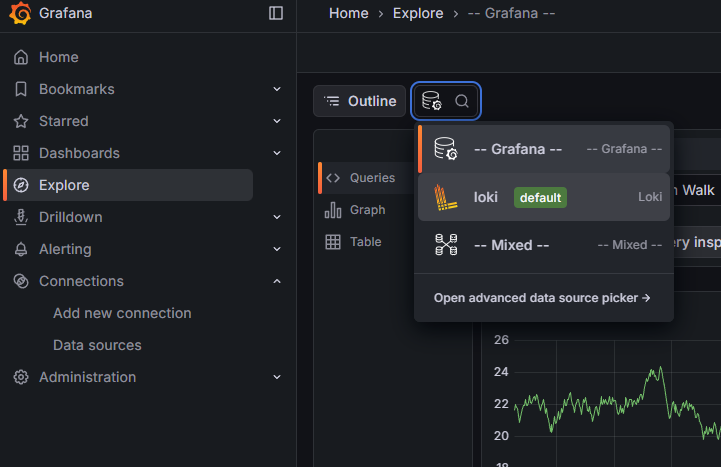Open Alerting in the sidebar
Viewport: 721px width, 467px height.
click(x=65, y=249)
